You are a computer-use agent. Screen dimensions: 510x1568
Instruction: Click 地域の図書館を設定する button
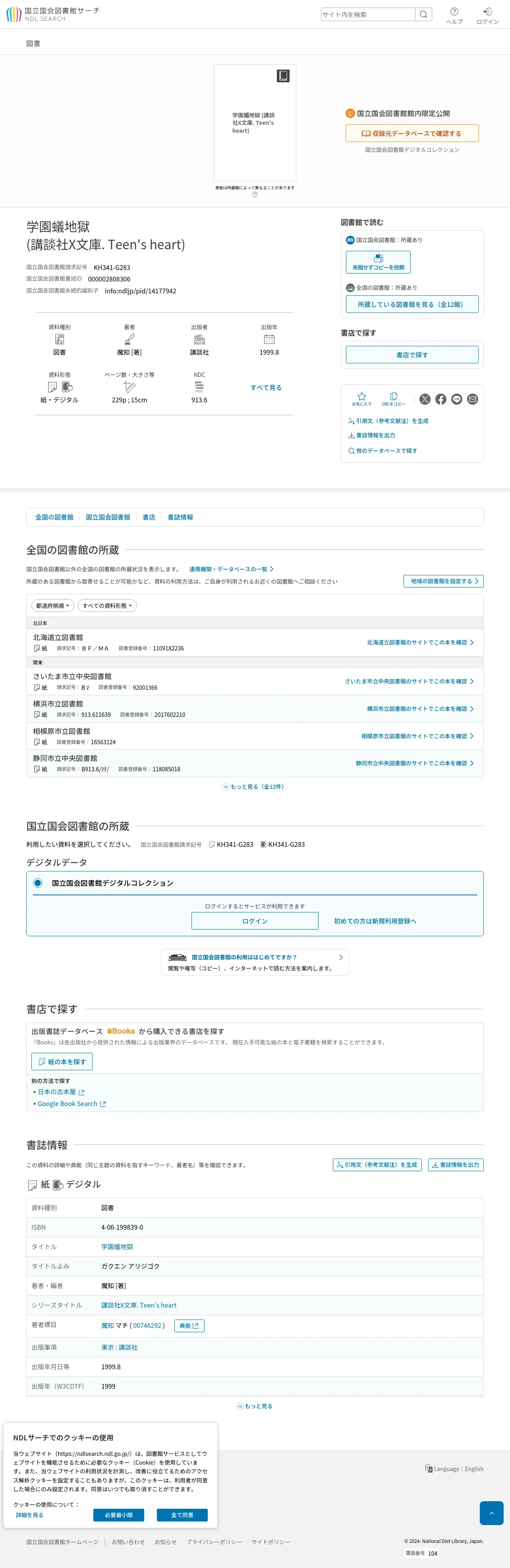pos(444,581)
